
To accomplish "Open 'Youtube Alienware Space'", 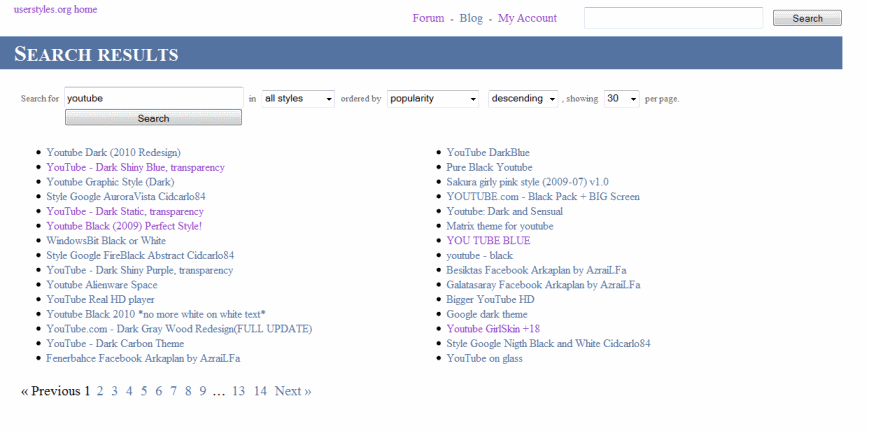I will 102,285.
